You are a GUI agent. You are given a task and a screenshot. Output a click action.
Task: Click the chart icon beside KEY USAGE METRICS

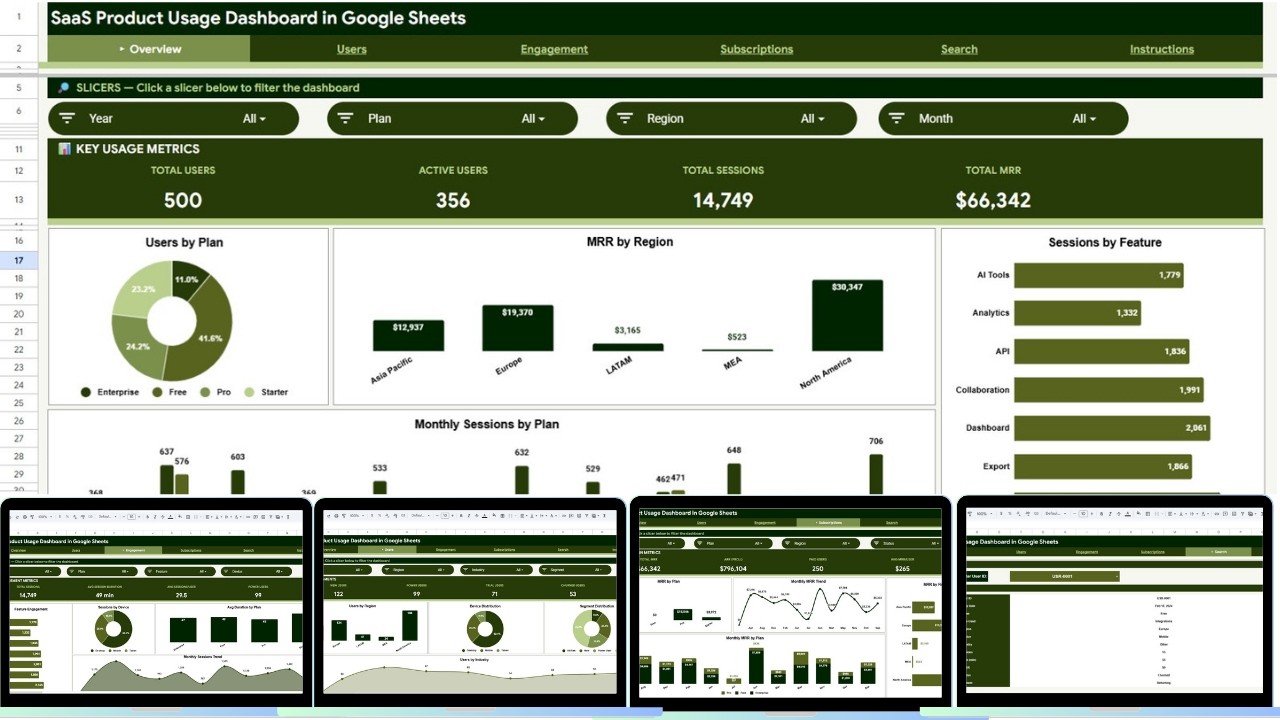pyautogui.click(x=64, y=148)
